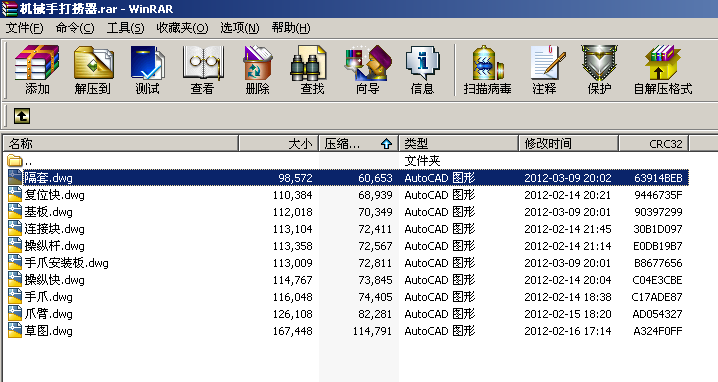
Task: Click packed size 73,845
Action: (x=375, y=280)
